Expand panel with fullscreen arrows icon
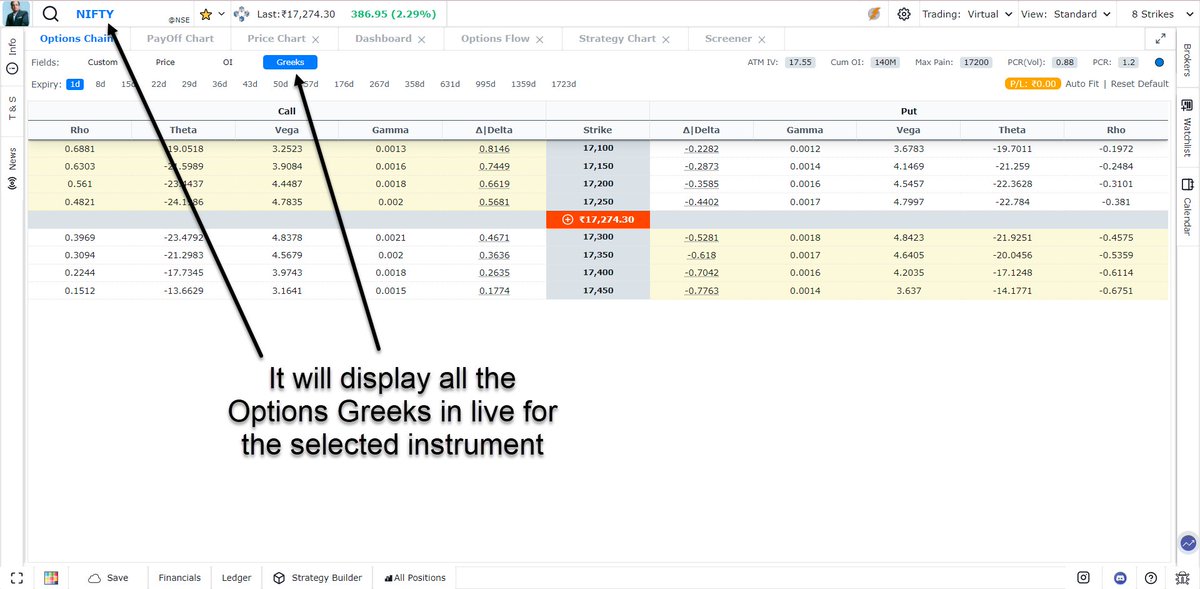Viewport: 1200px width, 589px height. tap(1160, 39)
